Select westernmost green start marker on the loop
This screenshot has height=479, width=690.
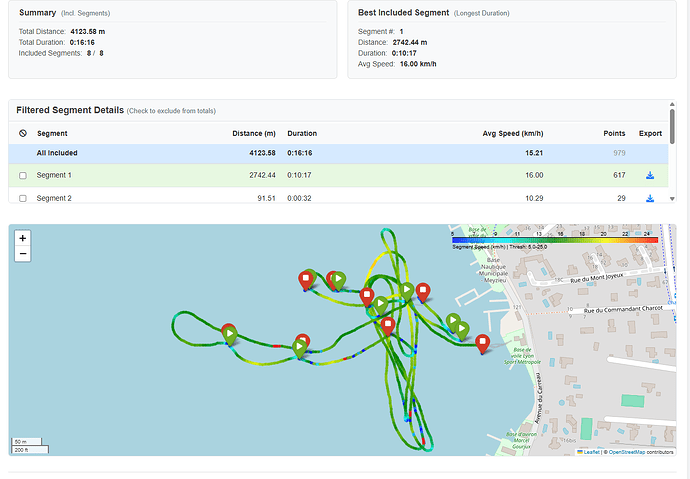pos(230,336)
